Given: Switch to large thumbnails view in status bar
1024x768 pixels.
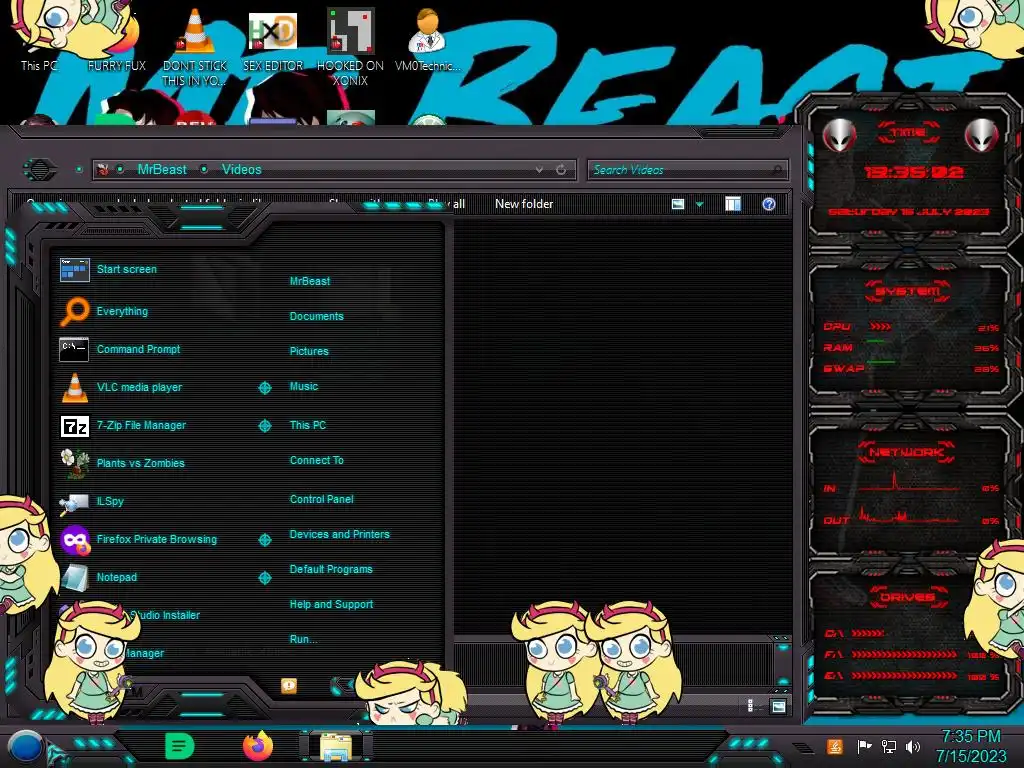Looking at the screenshot, I should [778, 706].
